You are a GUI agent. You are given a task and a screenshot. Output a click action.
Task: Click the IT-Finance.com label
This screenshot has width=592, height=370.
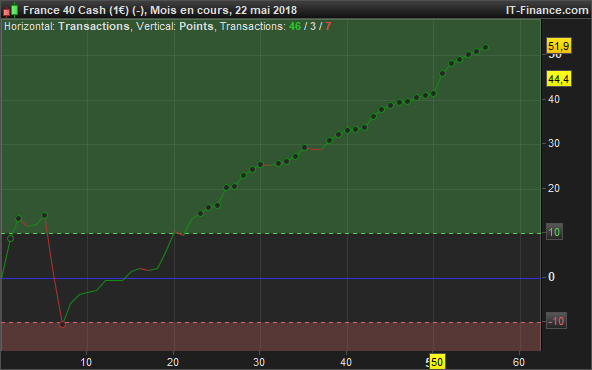[x=547, y=10]
